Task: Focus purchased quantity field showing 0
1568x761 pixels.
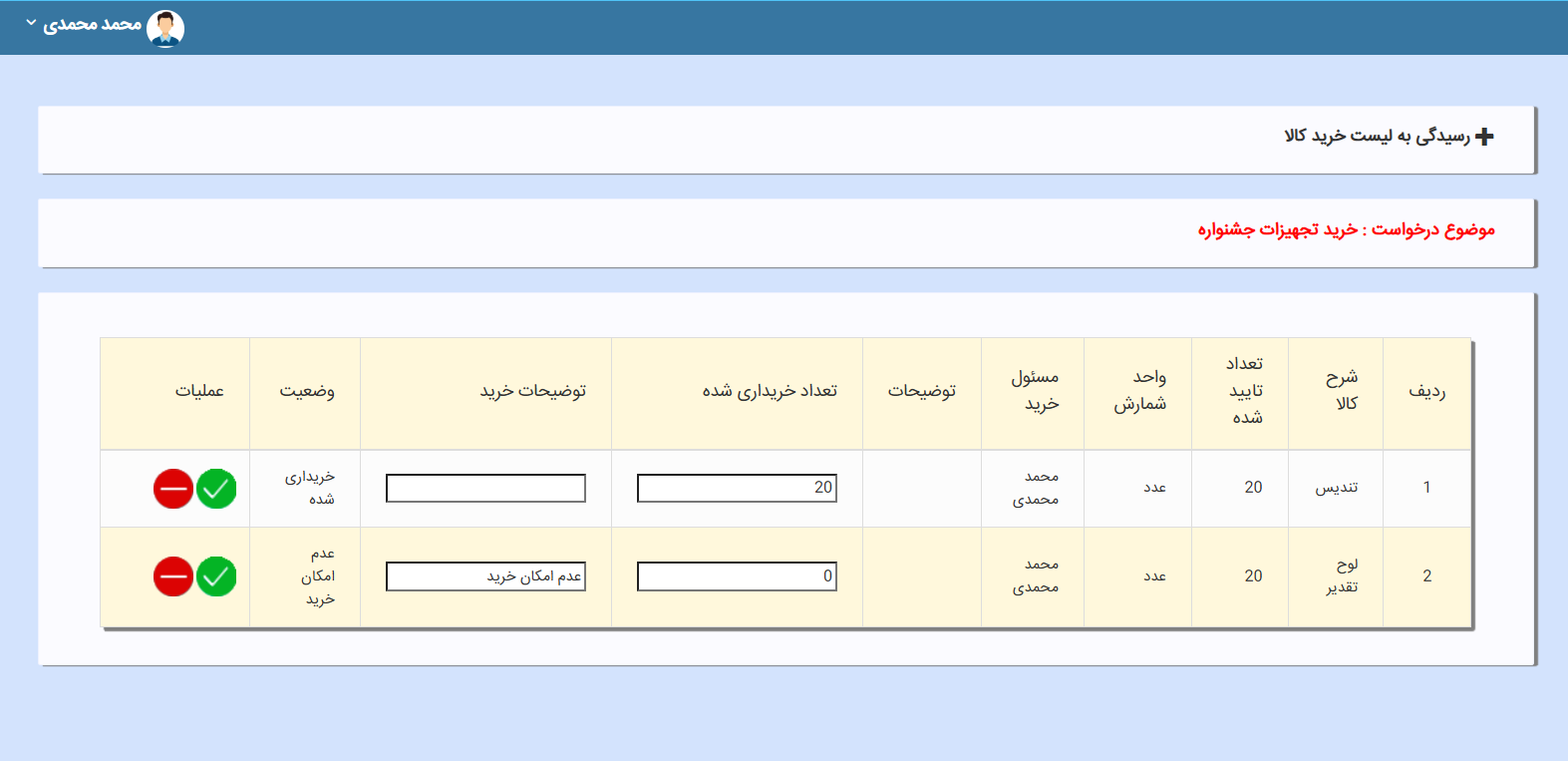Action: click(737, 576)
